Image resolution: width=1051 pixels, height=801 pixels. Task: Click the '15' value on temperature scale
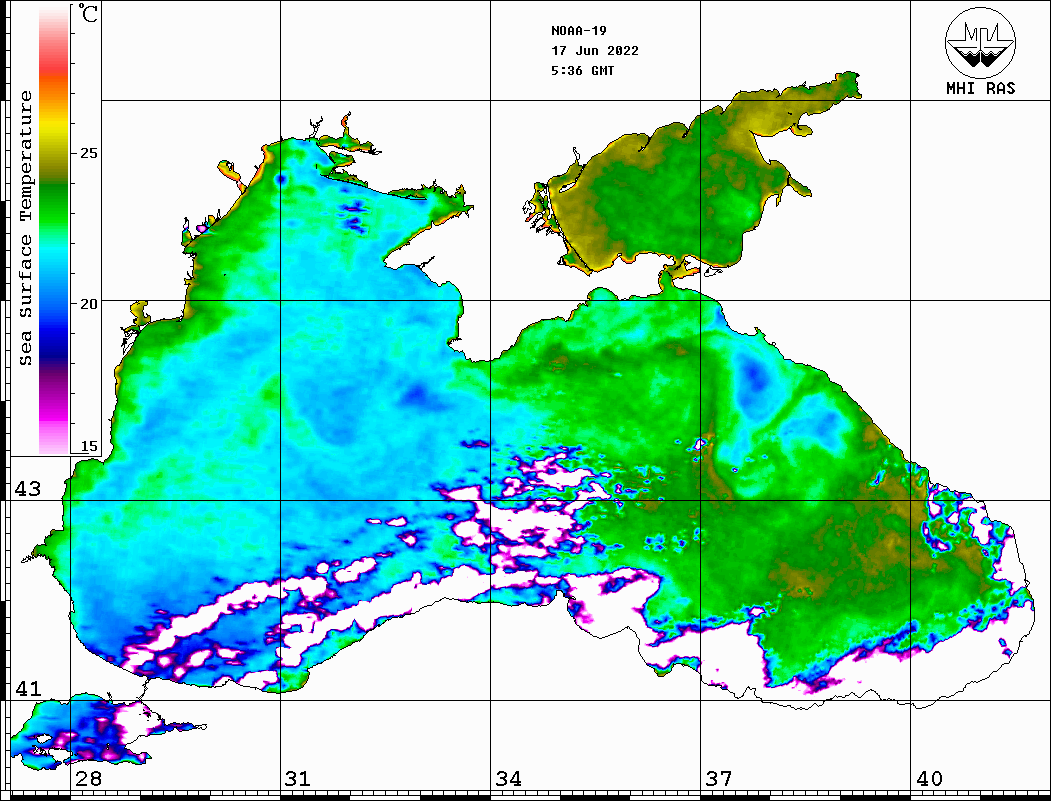click(x=88, y=446)
